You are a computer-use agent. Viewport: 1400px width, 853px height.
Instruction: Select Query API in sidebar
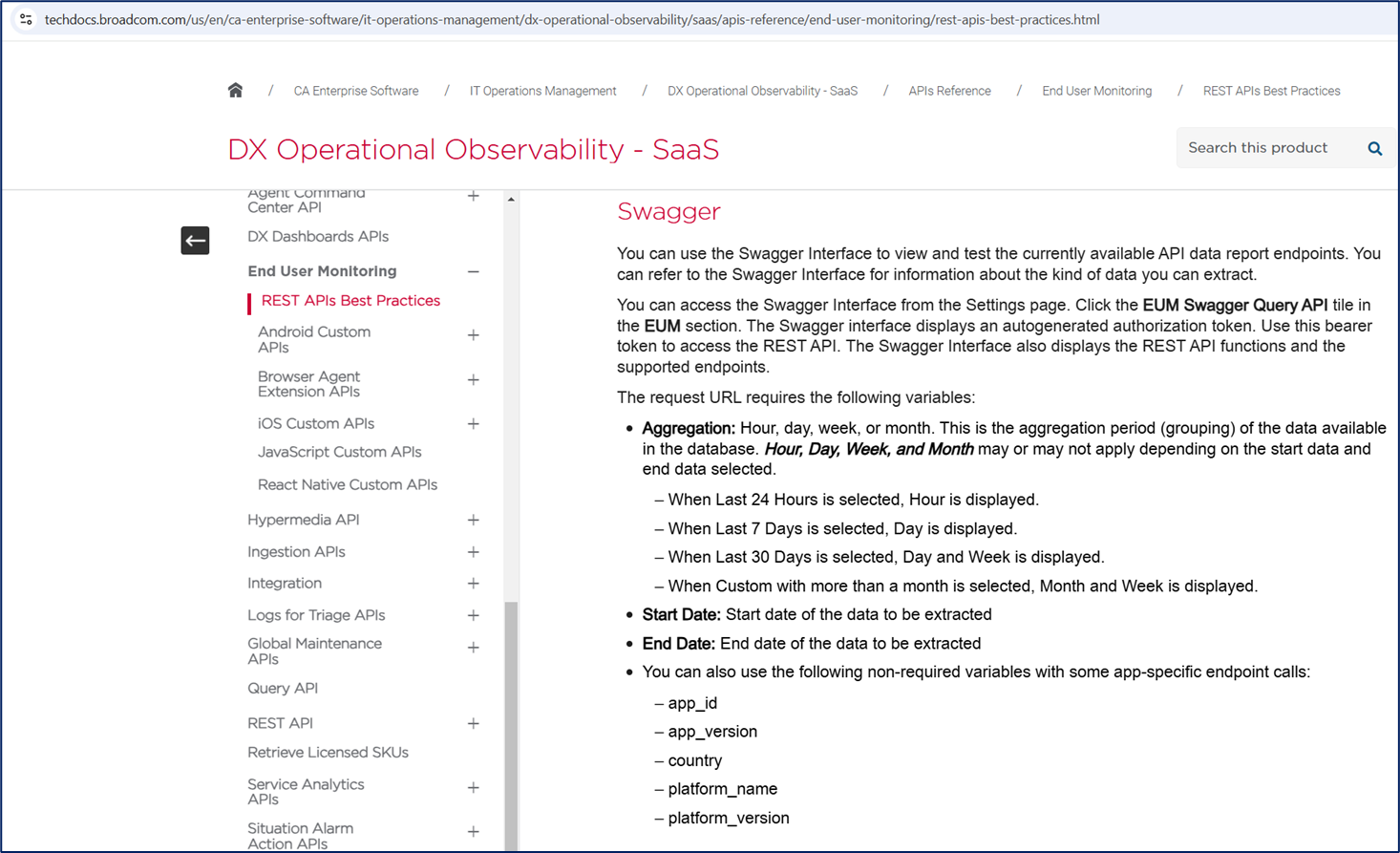[283, 689]
